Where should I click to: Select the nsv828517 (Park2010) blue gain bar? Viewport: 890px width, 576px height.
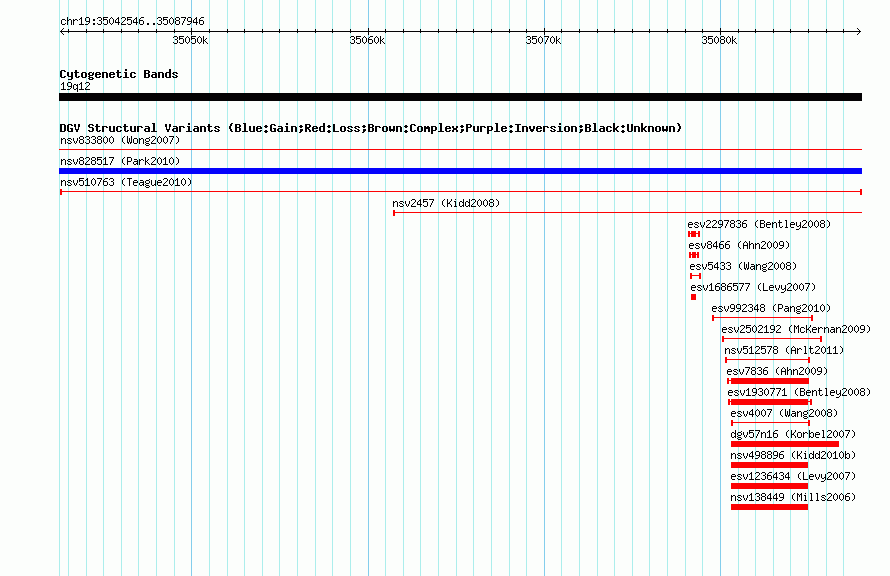pyautogui.click(x=460, y=171)
